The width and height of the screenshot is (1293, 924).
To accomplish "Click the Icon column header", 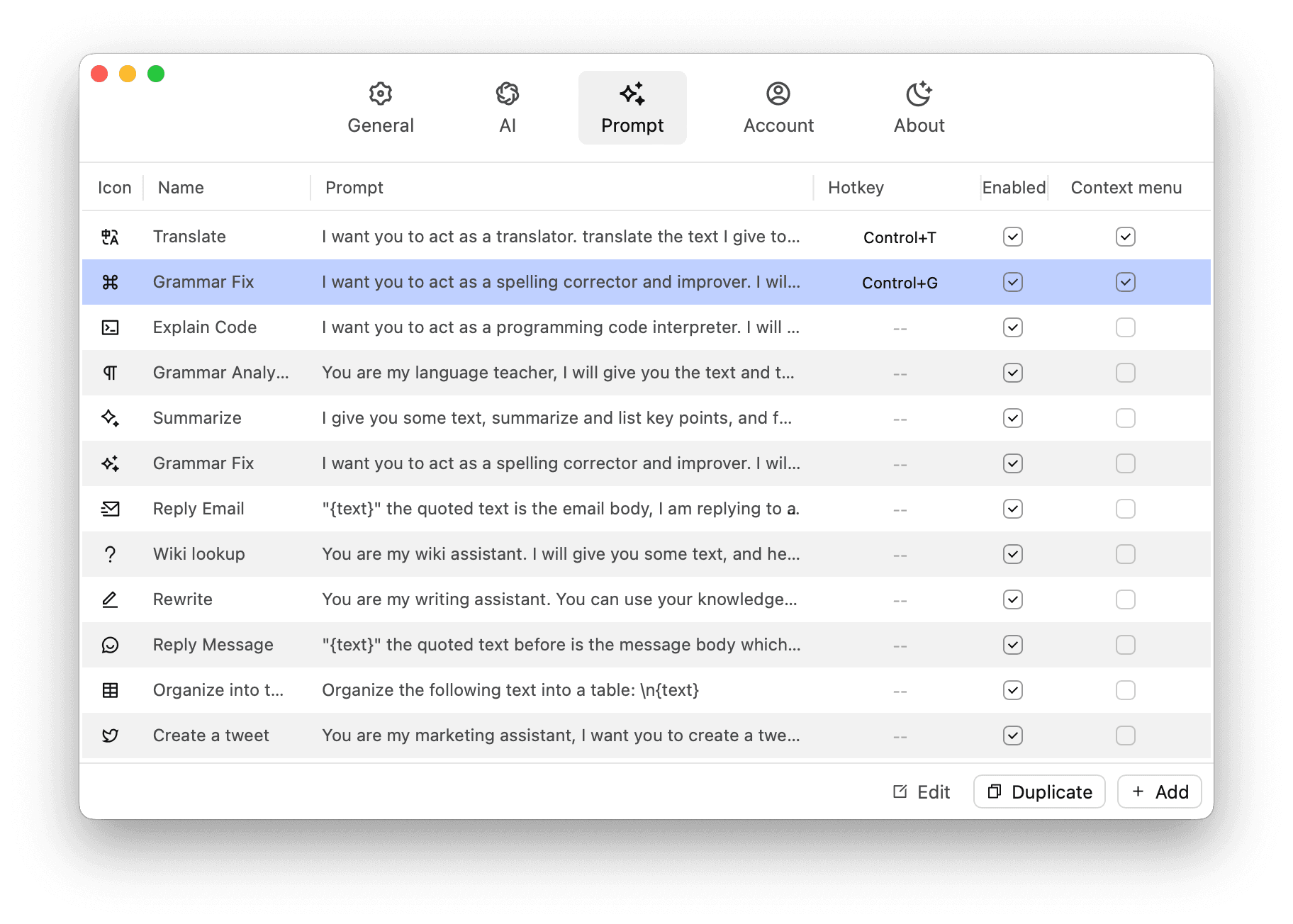I will 114,188.
